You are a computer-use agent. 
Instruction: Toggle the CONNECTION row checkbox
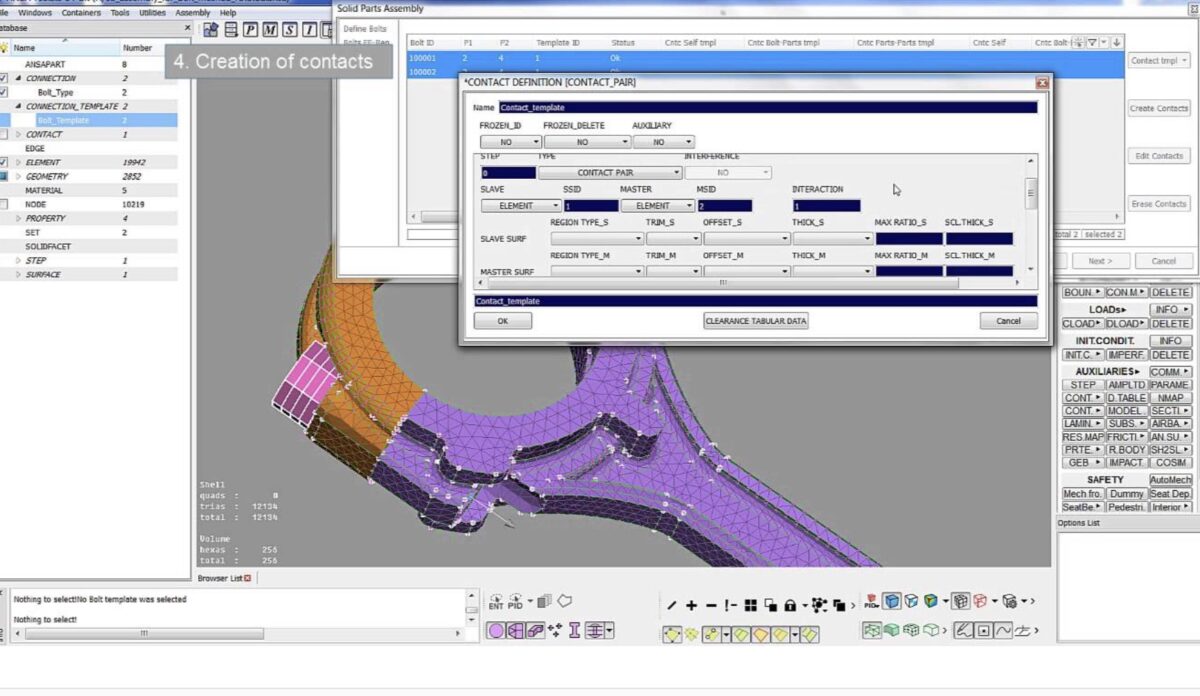coord(4,78)
